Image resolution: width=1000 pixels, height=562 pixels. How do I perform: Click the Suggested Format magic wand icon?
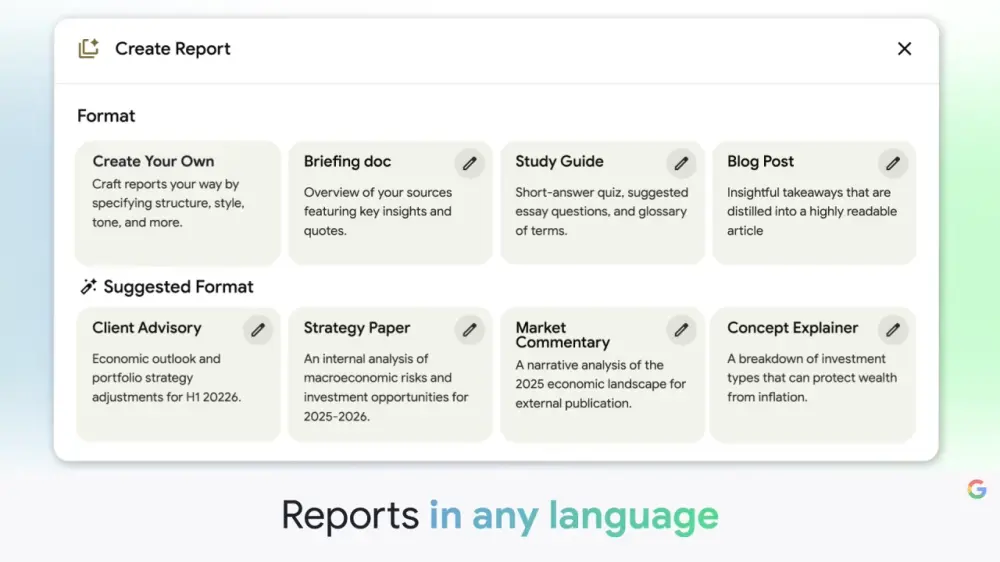[88, 287]
